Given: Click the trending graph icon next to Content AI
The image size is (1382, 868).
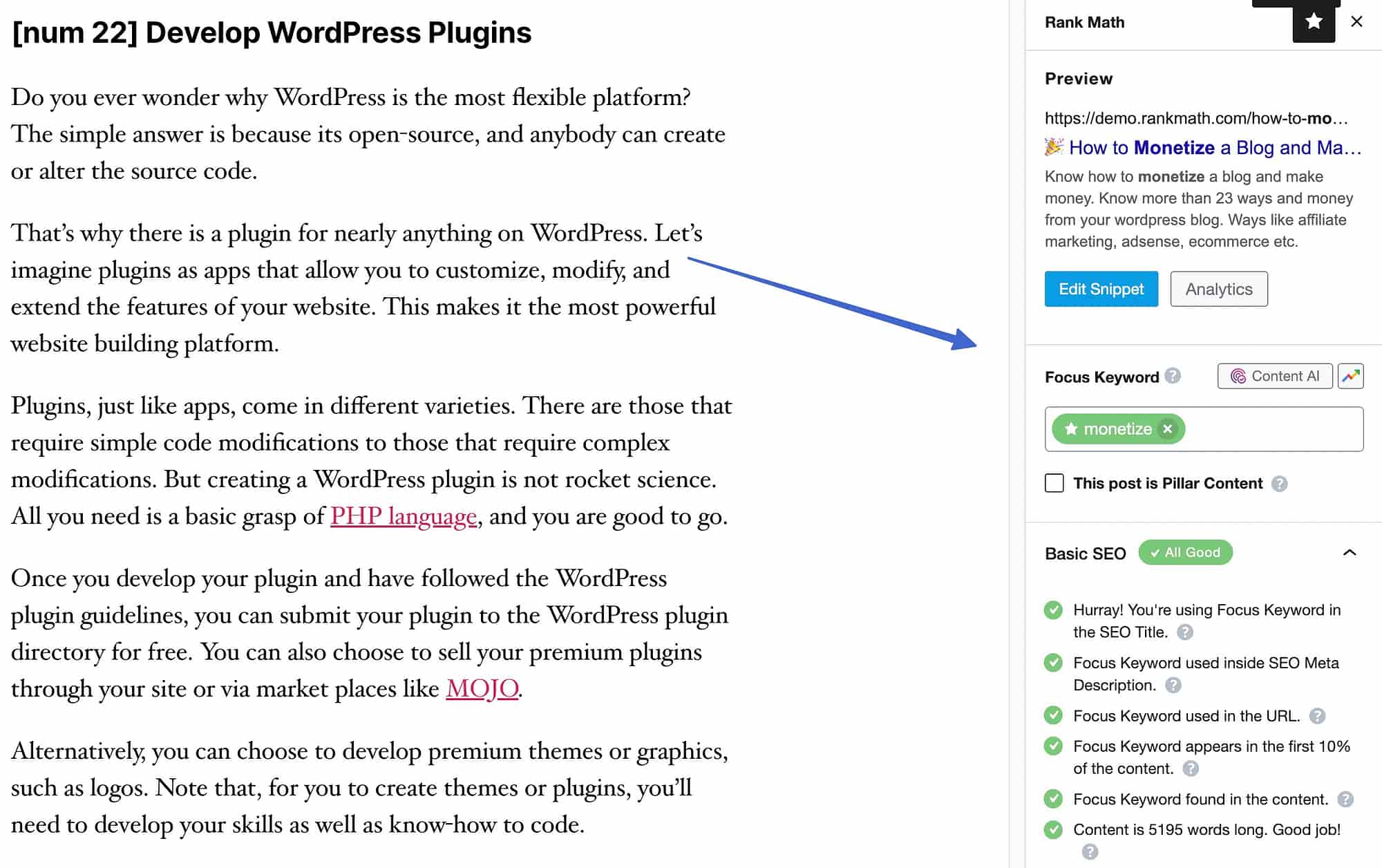Looking at the screenshot, I should 1352,376.
